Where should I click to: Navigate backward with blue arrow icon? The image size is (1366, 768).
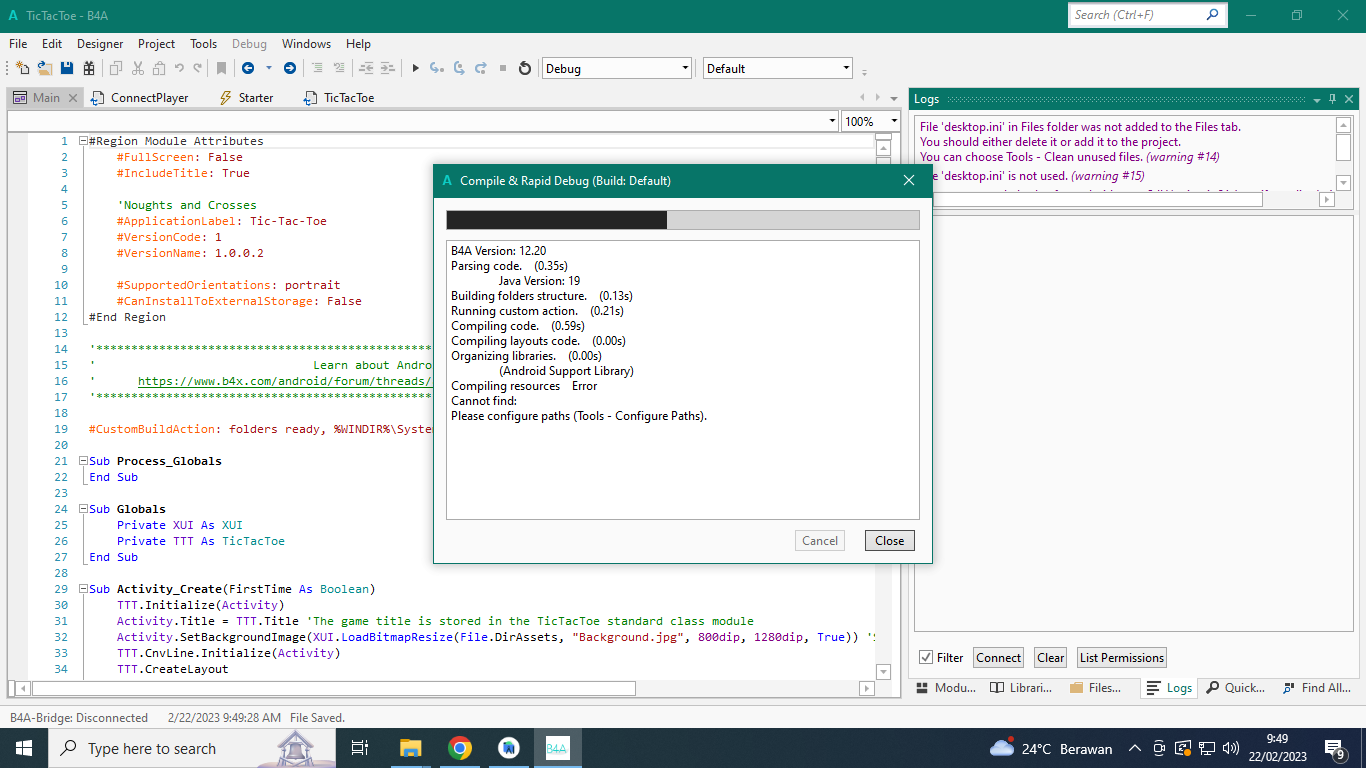coord(247,68)
